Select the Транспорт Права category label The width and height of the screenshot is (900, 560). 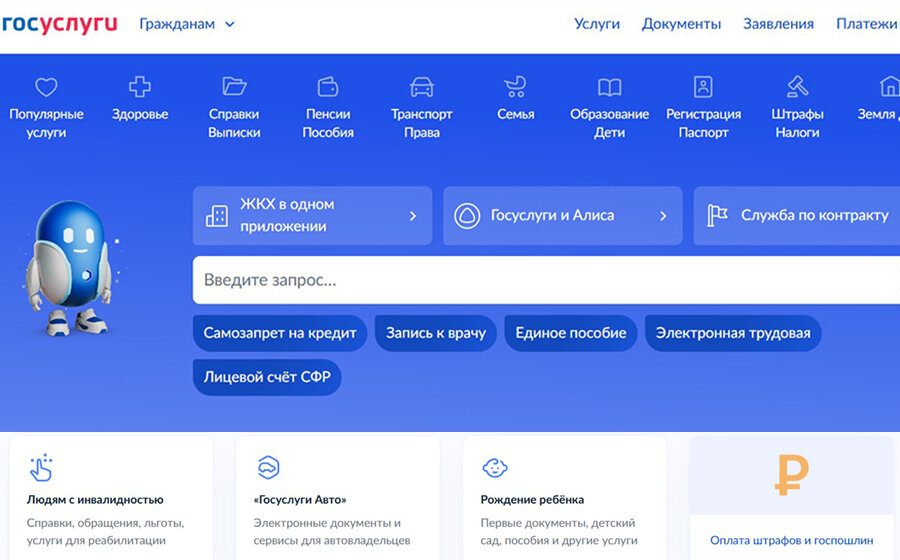pos(422,123)
